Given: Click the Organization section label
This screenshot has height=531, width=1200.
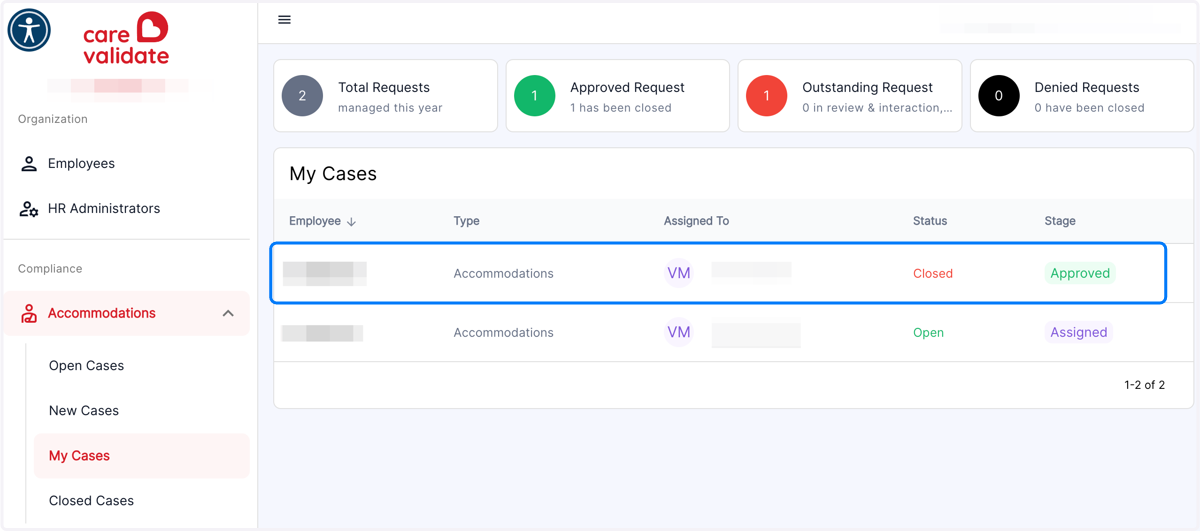Looking at the screenshot, I should click(x=53, y=119).
